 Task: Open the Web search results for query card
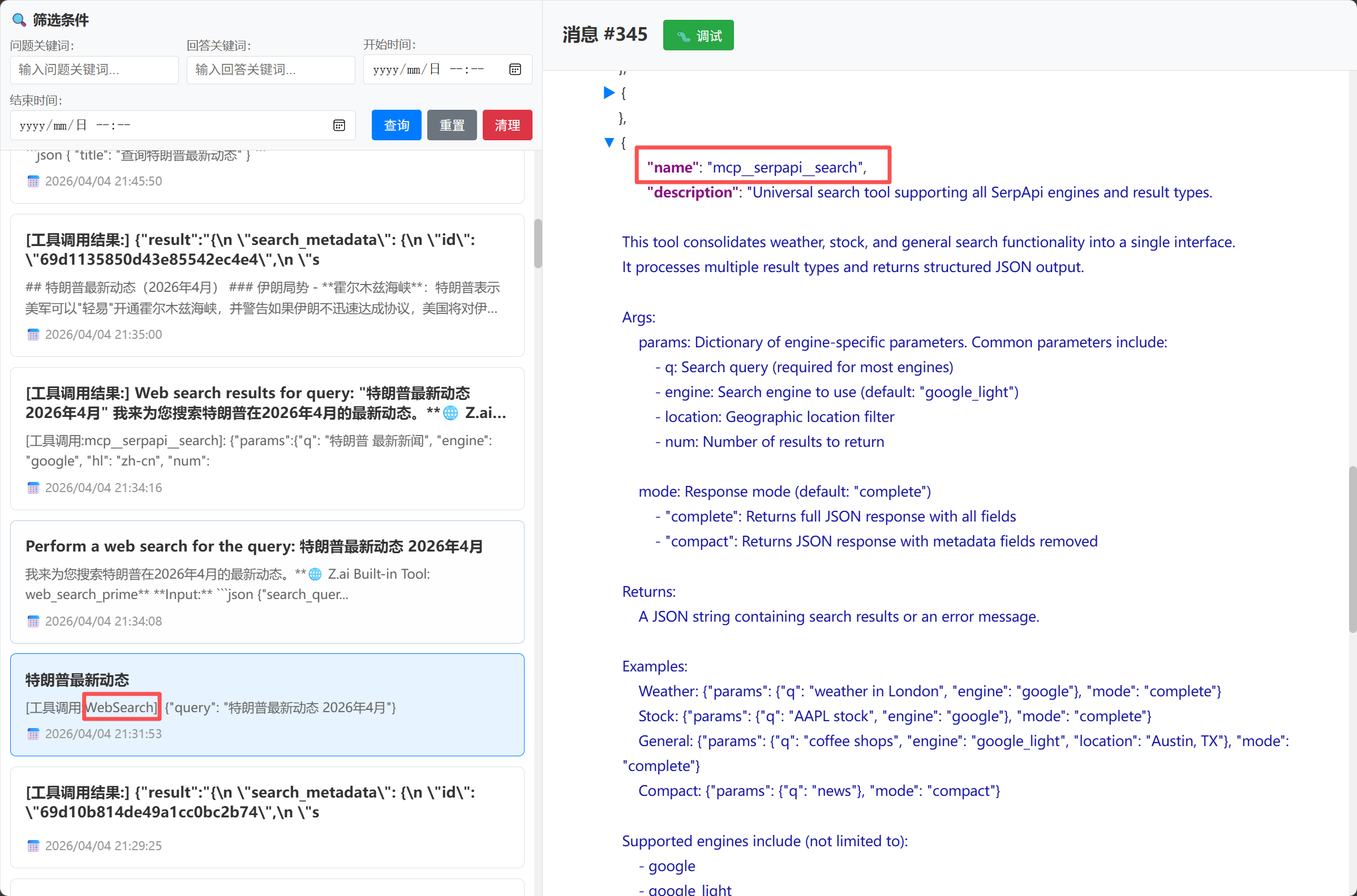(267, 438)
